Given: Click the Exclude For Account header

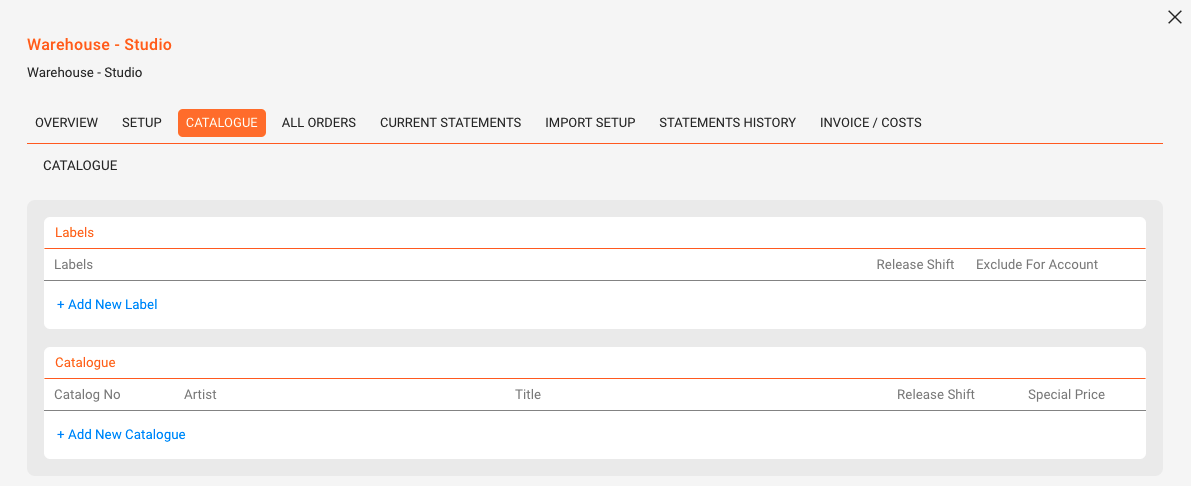Looking at the screenshot, I should (1037, 264).
